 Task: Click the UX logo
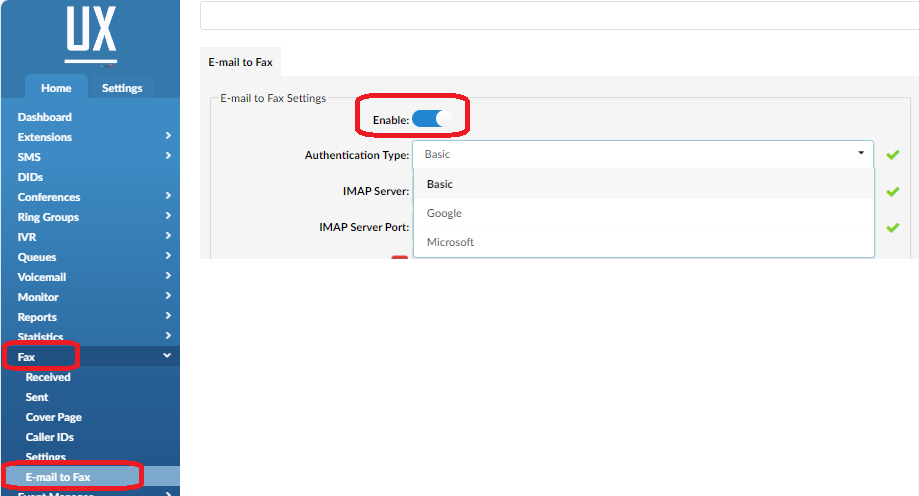click(91, 35)
